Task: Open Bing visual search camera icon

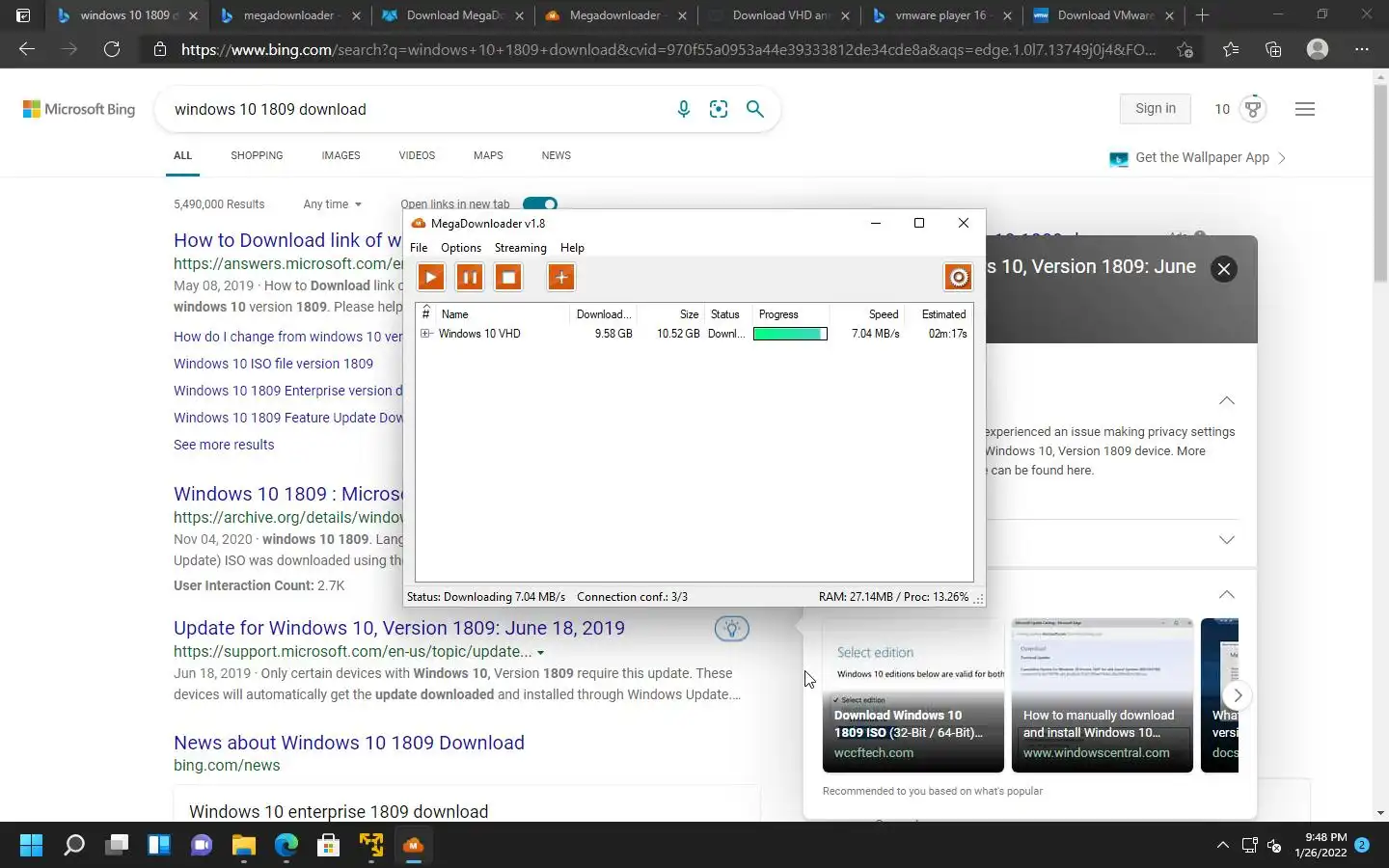Action: [x=719, y=109]
